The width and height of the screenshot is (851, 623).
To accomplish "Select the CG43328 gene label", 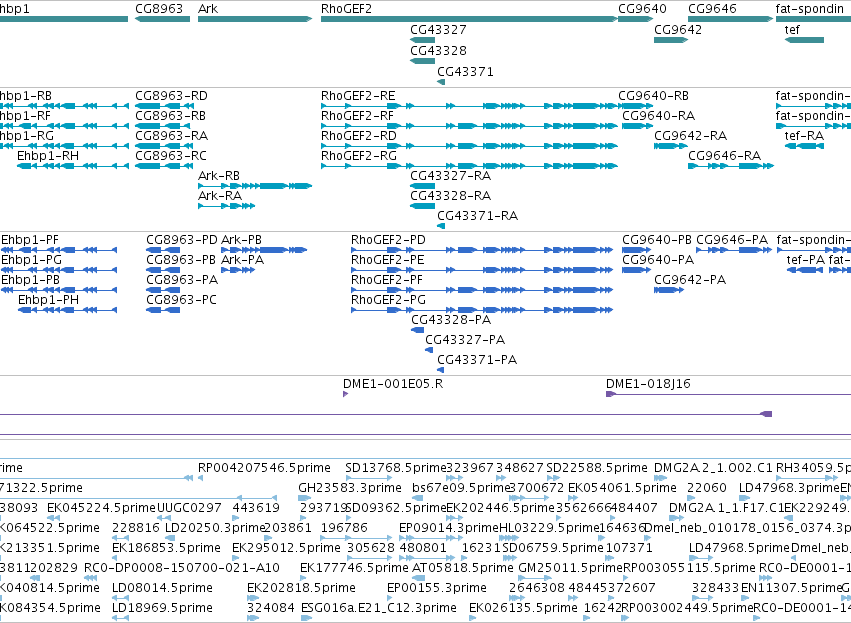I will (x=438, y=50).
